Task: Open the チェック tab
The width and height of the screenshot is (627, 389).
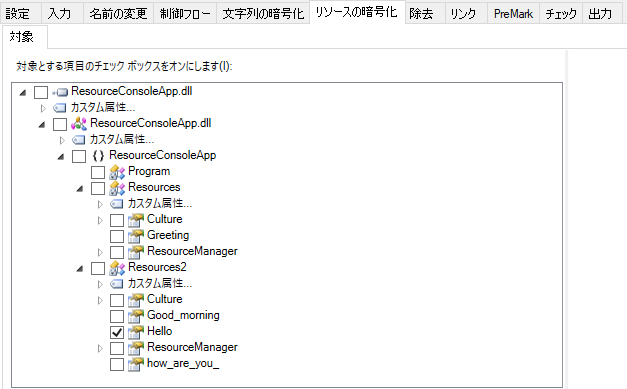Action: pyautogui.click(x=561, y=14)
